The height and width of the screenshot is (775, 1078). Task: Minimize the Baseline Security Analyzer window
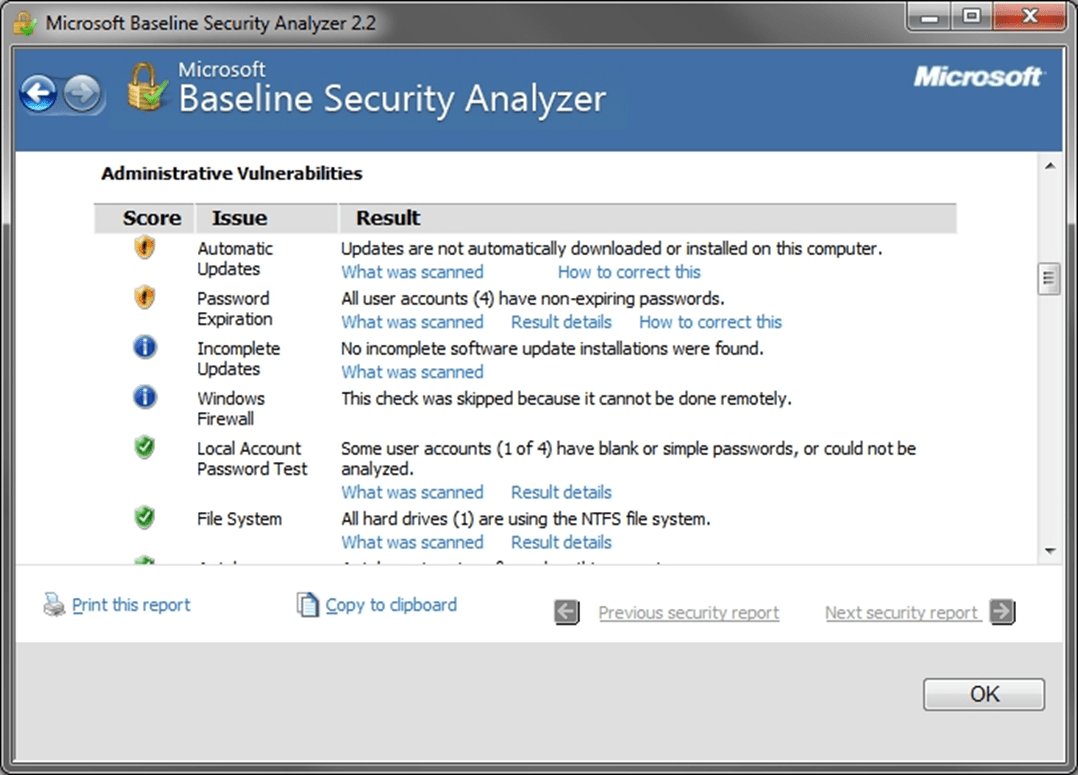click(930, 17)
